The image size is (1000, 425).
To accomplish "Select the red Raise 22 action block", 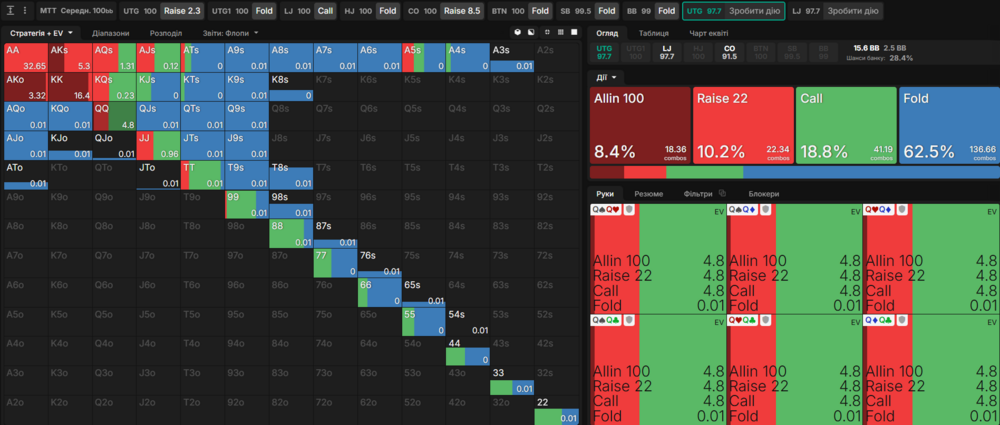I will [742, 125].
